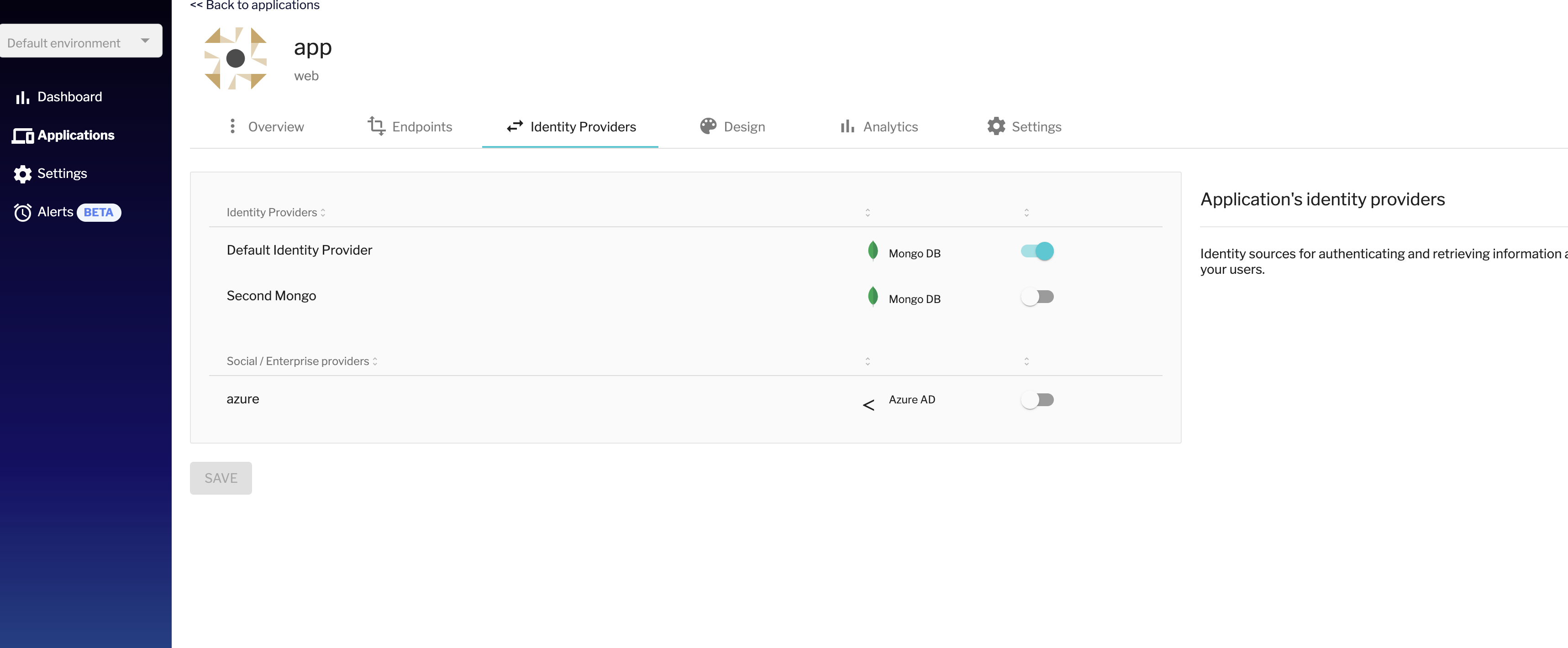Open the Default environment dropdown

coord(81,41)
